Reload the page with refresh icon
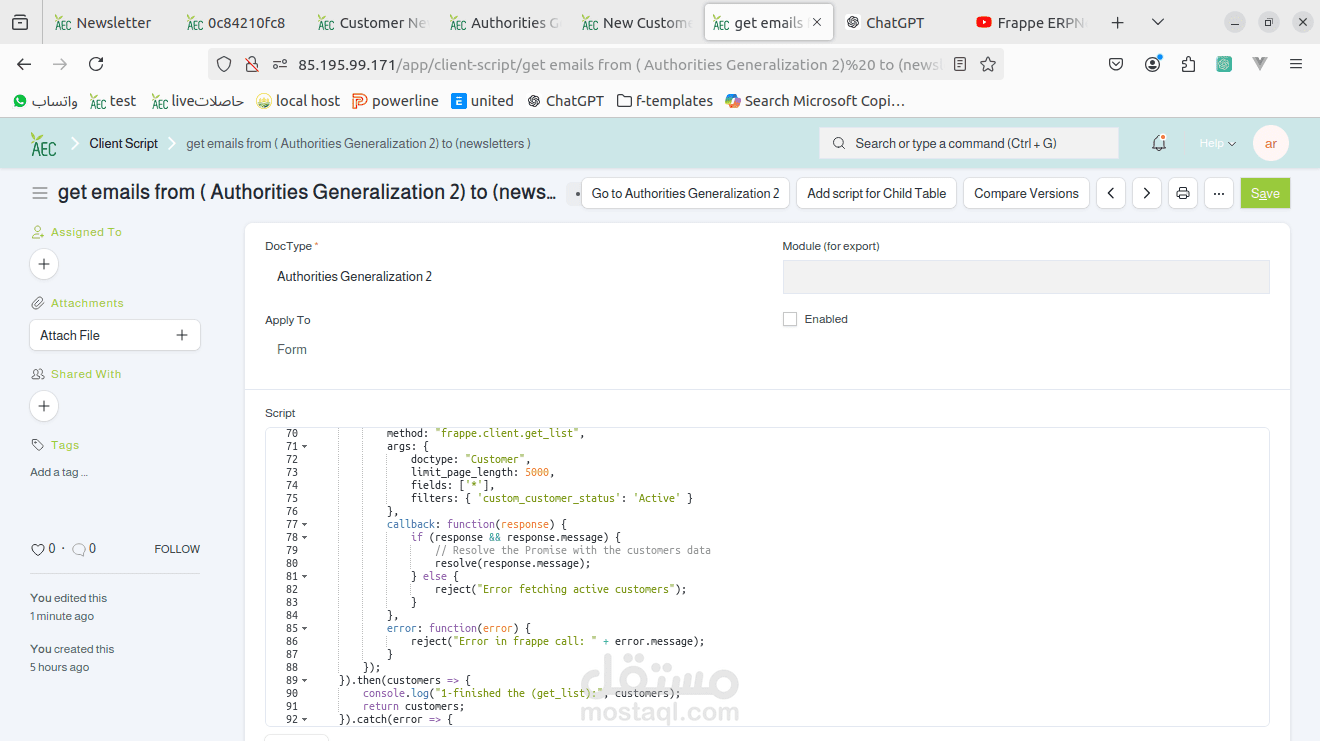The width and height of the screenshot is (1320, 741). 96,64
